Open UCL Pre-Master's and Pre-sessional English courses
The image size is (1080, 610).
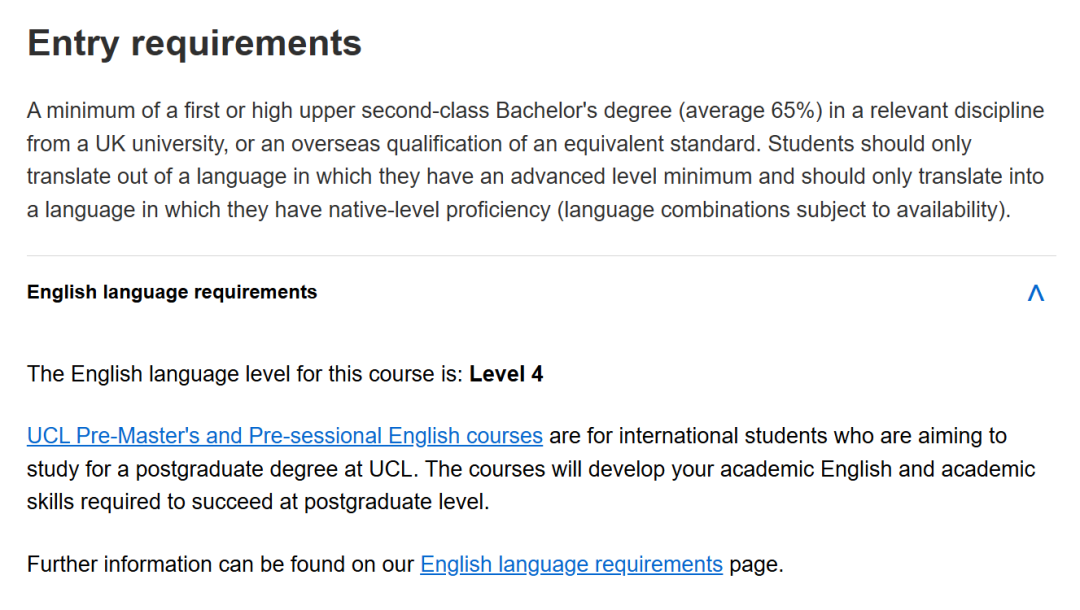(x=284, y=436)
